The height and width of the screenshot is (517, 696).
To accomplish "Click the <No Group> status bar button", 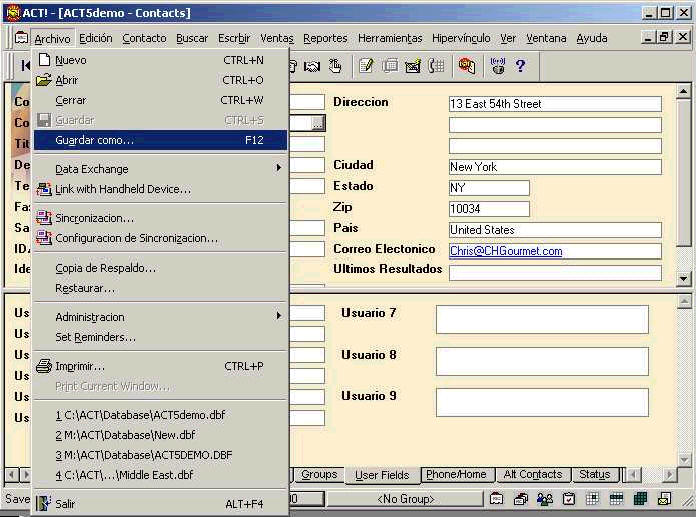I will click(405, 499).
